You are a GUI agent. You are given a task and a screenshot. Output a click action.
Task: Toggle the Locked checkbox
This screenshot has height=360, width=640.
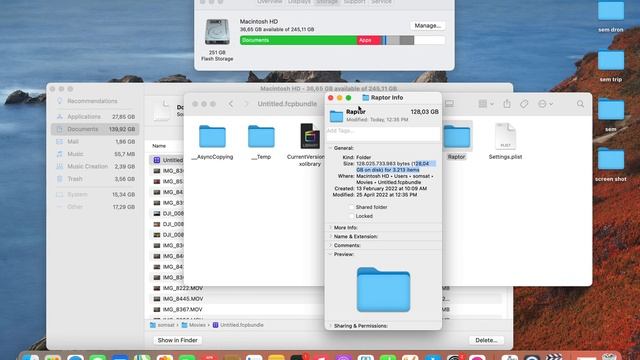tap(351, 216)
